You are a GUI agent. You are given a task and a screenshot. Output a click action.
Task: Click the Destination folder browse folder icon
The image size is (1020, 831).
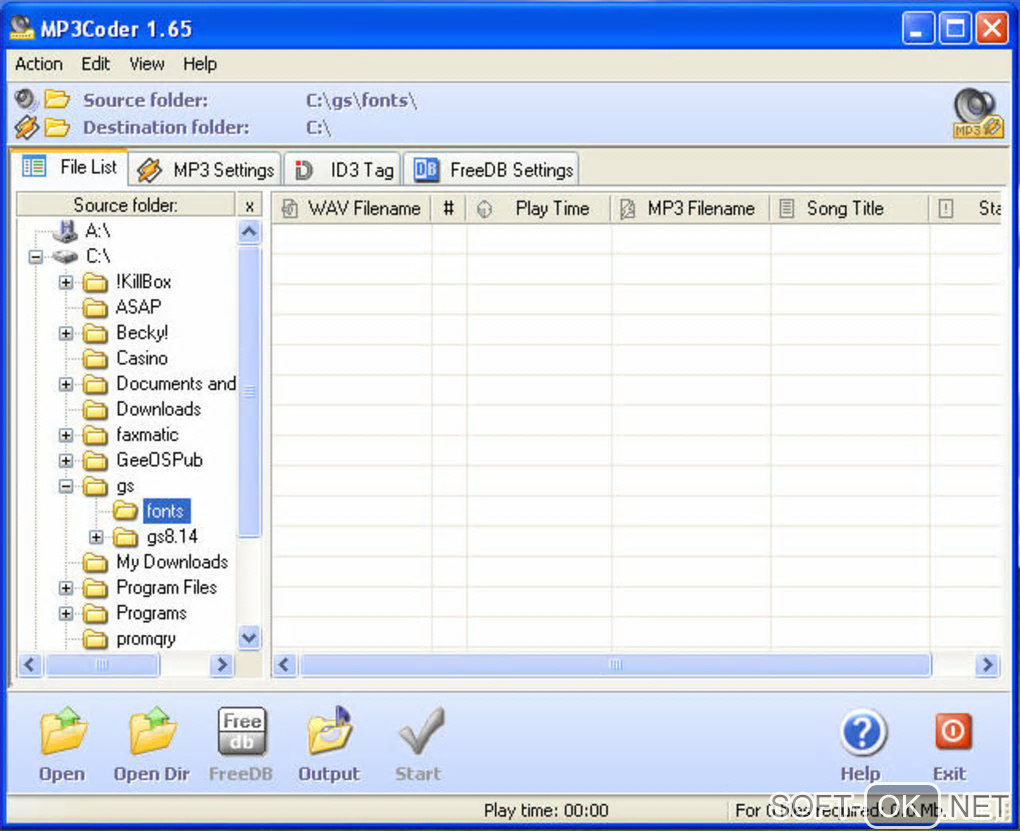(x=57, y=127)
